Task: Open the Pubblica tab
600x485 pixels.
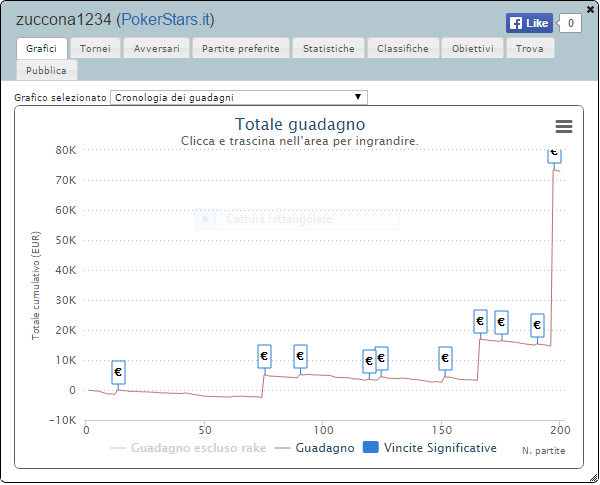Action: click(47, 70)
